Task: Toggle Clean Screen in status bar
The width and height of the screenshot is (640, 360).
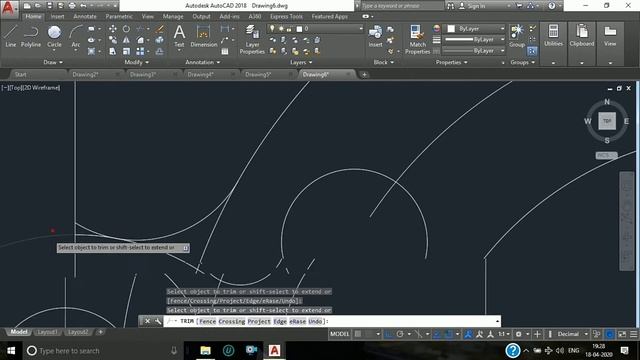Action: [622, 334]
